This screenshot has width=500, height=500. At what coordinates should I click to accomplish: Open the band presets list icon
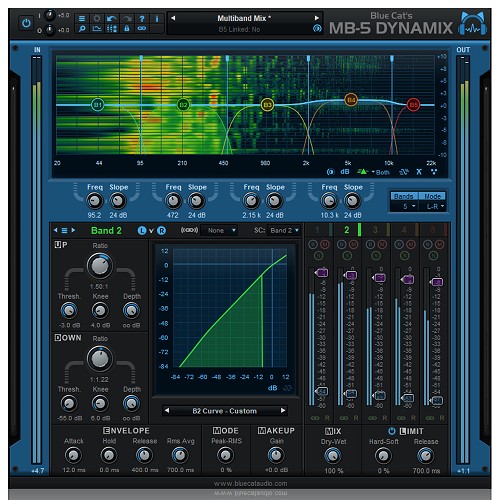click(64, 230)
